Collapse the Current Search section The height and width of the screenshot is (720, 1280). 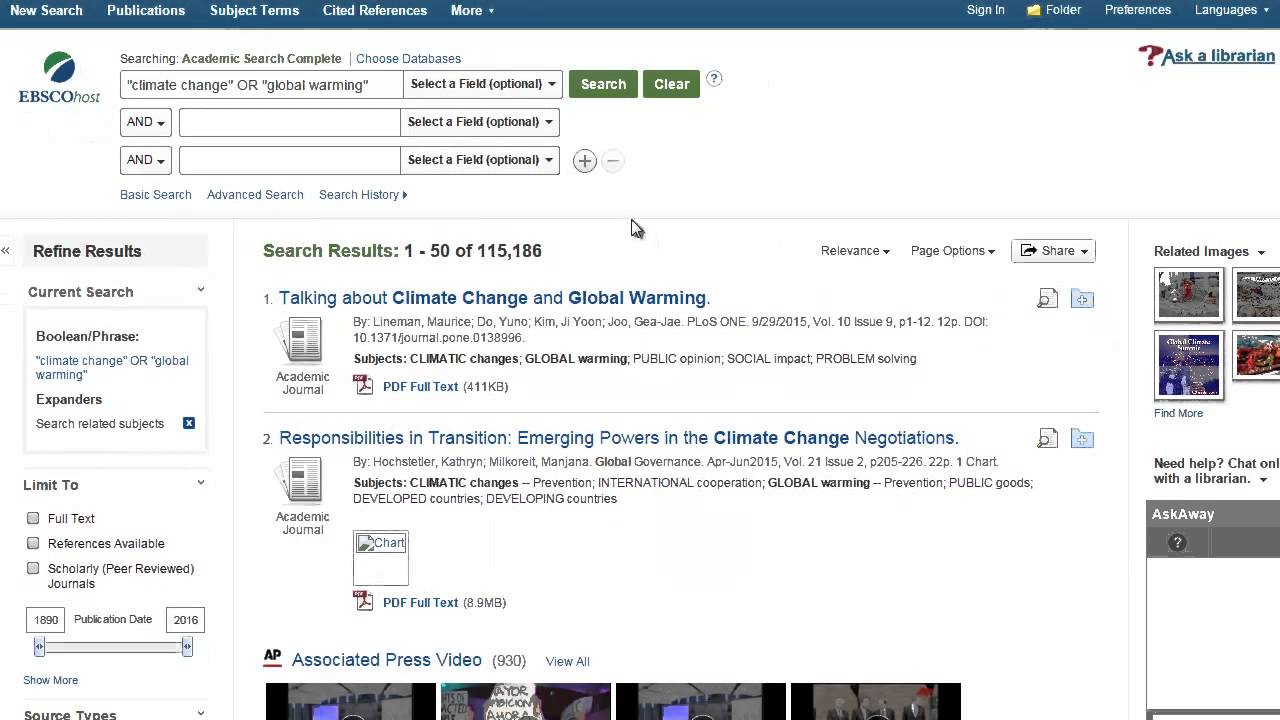click(x=201, y=290)
